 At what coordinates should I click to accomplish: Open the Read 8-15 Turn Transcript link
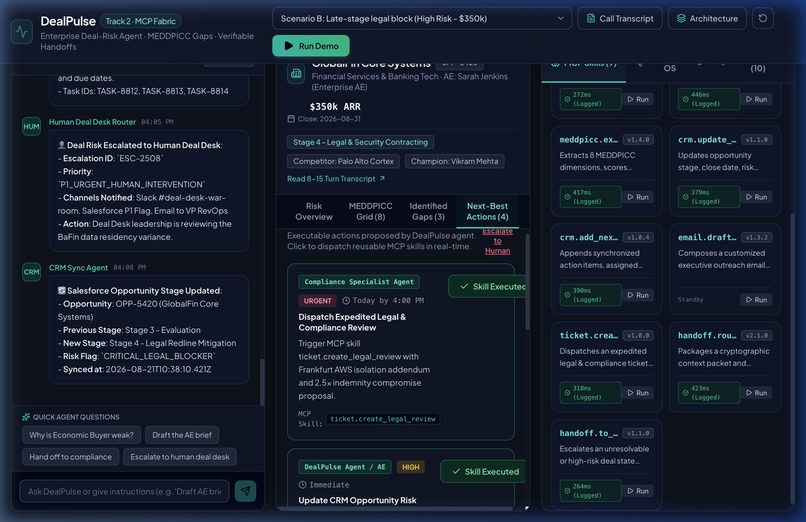click(336, 179)
